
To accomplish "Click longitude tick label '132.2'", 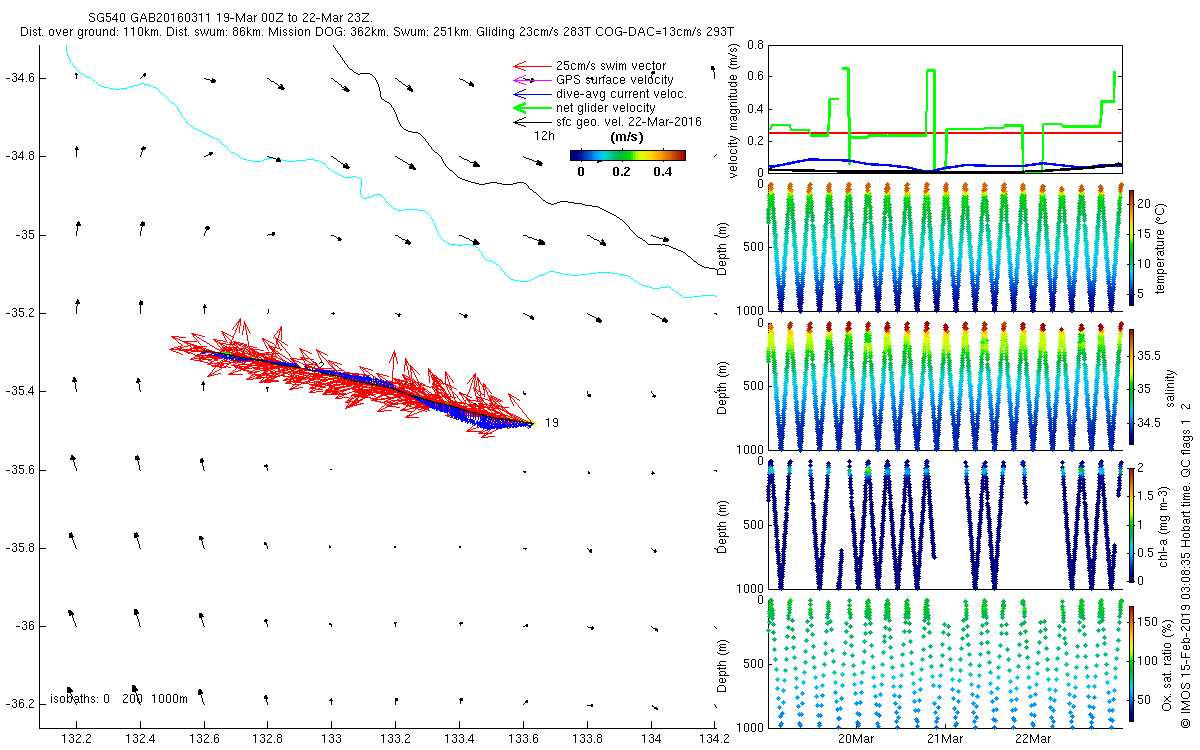I will tap(76, 738).
